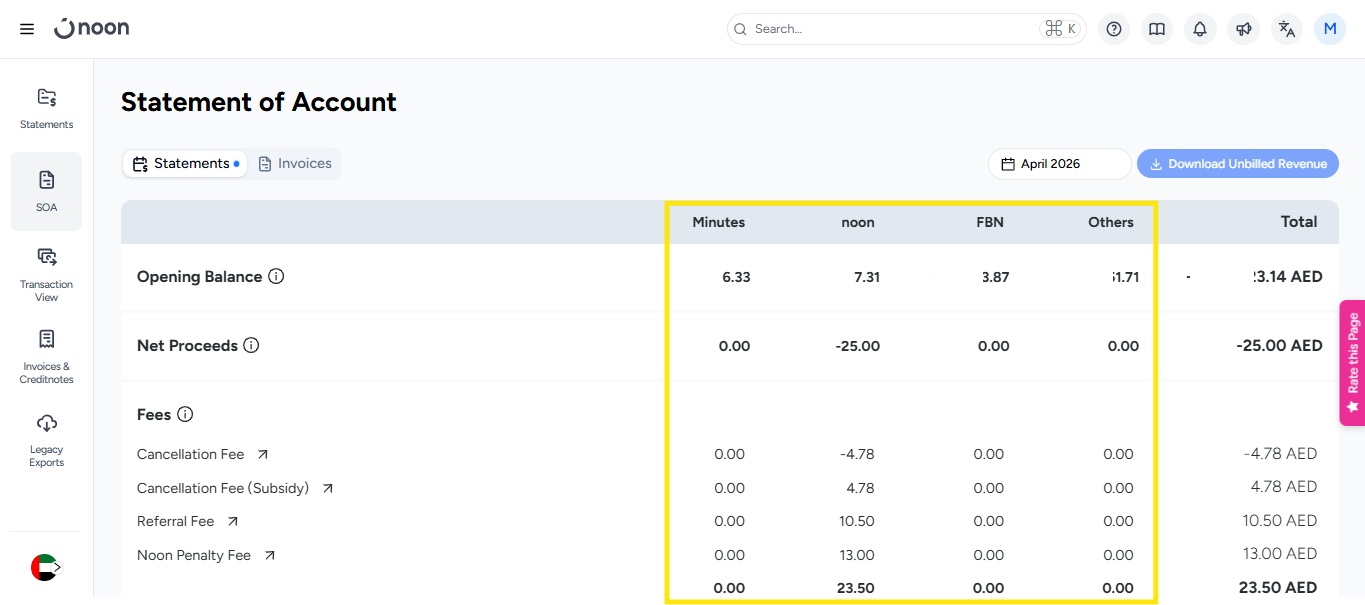Click the help question mark icon
Viewport: 1365px width, 605px height.
click(x=1114, y=29)
